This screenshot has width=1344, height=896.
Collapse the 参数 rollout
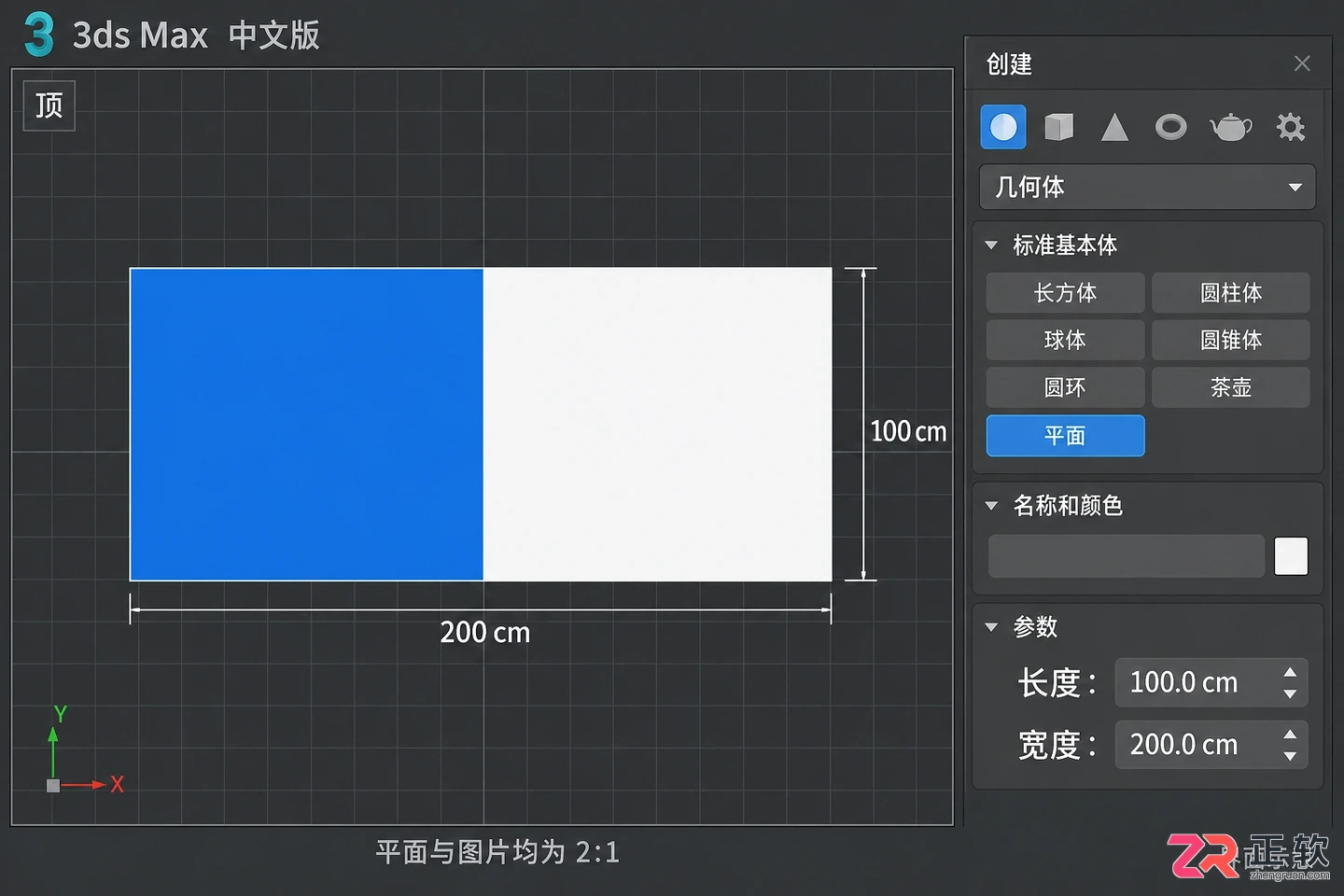click(x=991, y=627)
